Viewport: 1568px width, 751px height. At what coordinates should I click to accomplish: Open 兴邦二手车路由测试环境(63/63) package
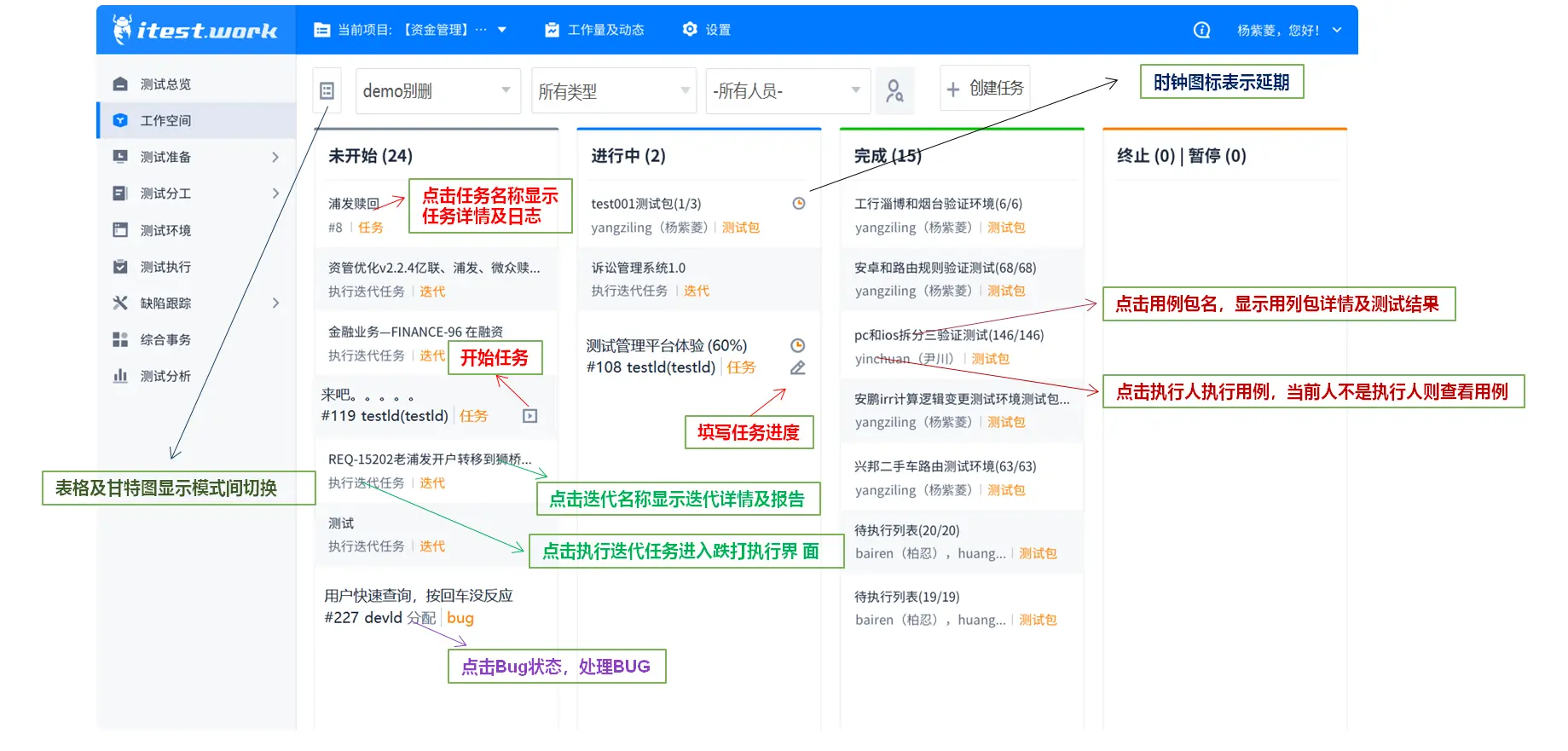coord(946,466)
